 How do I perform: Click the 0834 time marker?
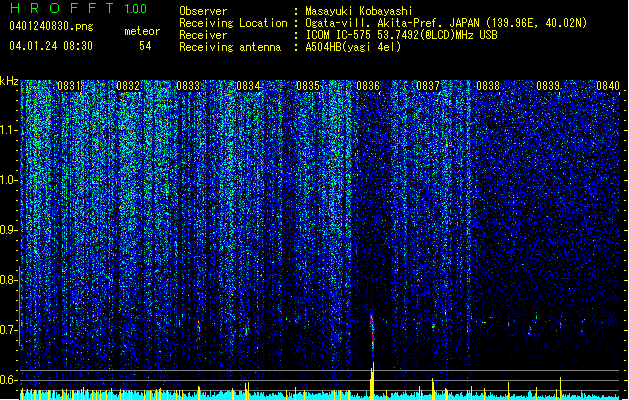click(x=248, y=86)
